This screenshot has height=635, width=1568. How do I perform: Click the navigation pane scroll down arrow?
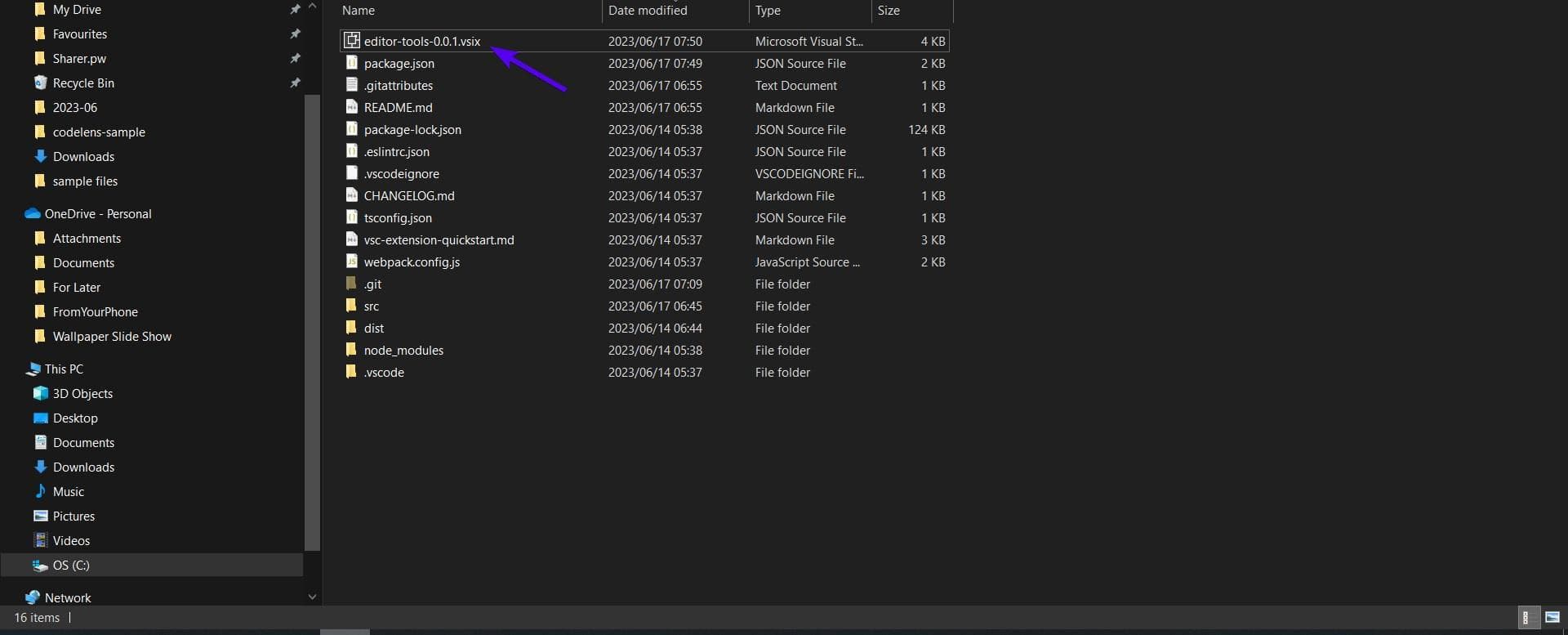(x=312, y=597)
